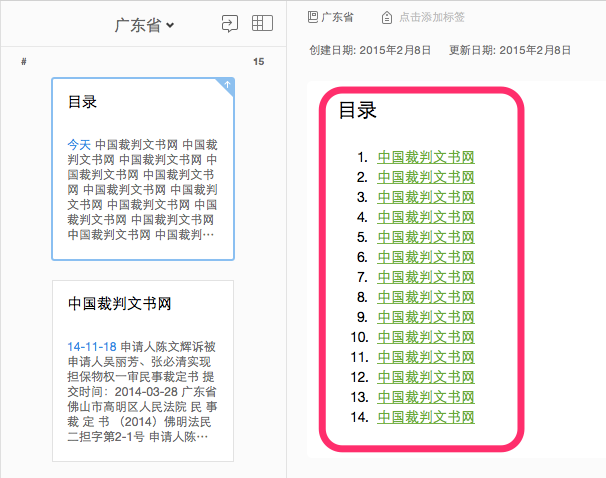The image size is (606, 478).
Task: Click 点击添加标签 to add a tag
Action: coord(432,17)
